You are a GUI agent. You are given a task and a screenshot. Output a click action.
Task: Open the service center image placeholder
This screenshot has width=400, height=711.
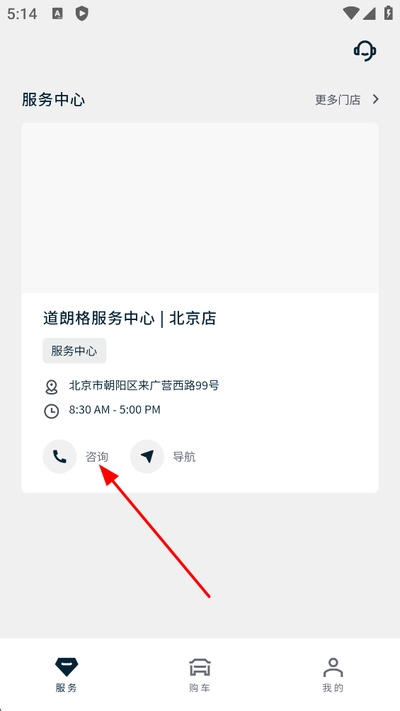coord(200,208)
